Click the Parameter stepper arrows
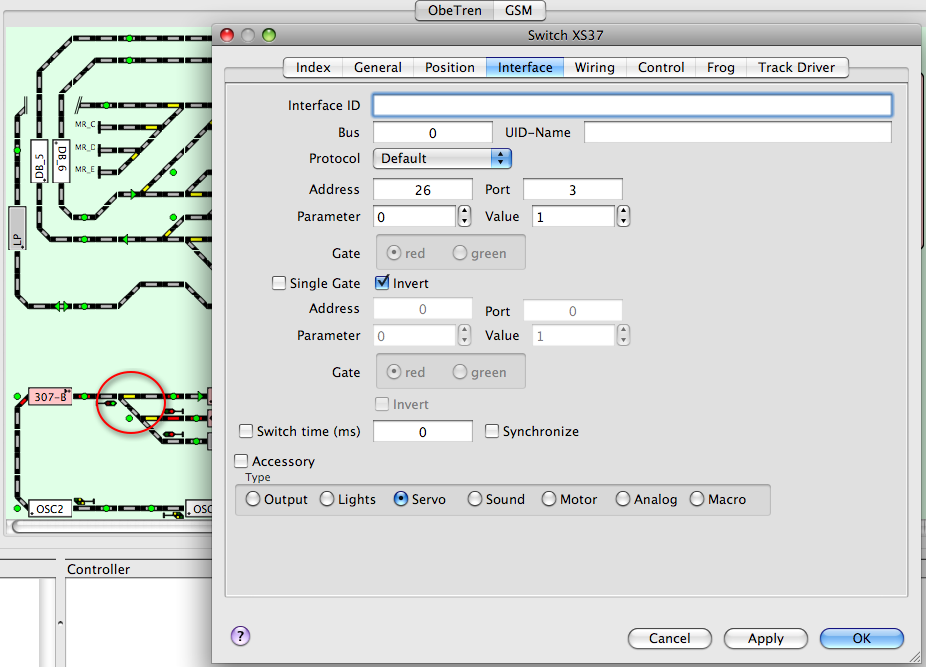Screen dimensions: 926x667 pyautogui.click(x=465, y=217)
